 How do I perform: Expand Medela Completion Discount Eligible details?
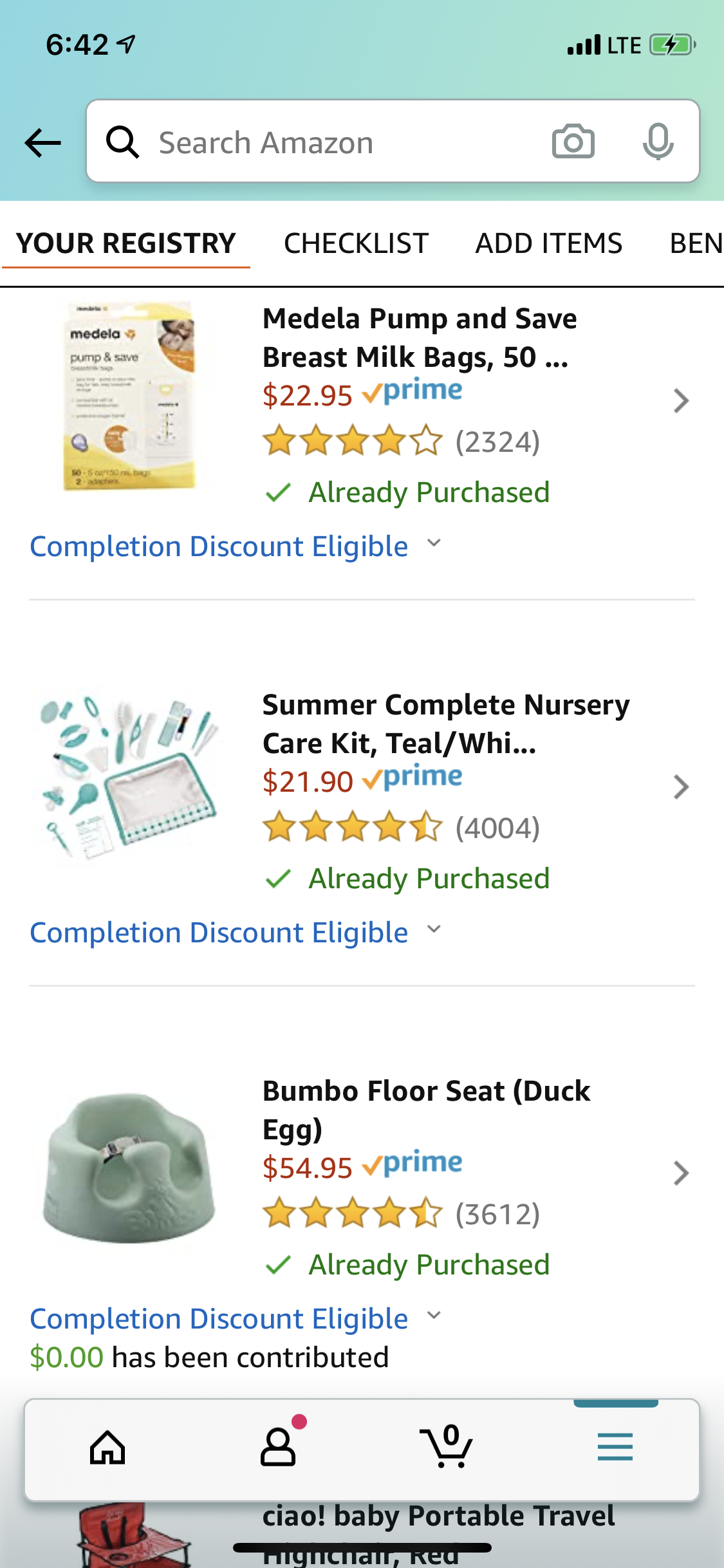point(236,546)
